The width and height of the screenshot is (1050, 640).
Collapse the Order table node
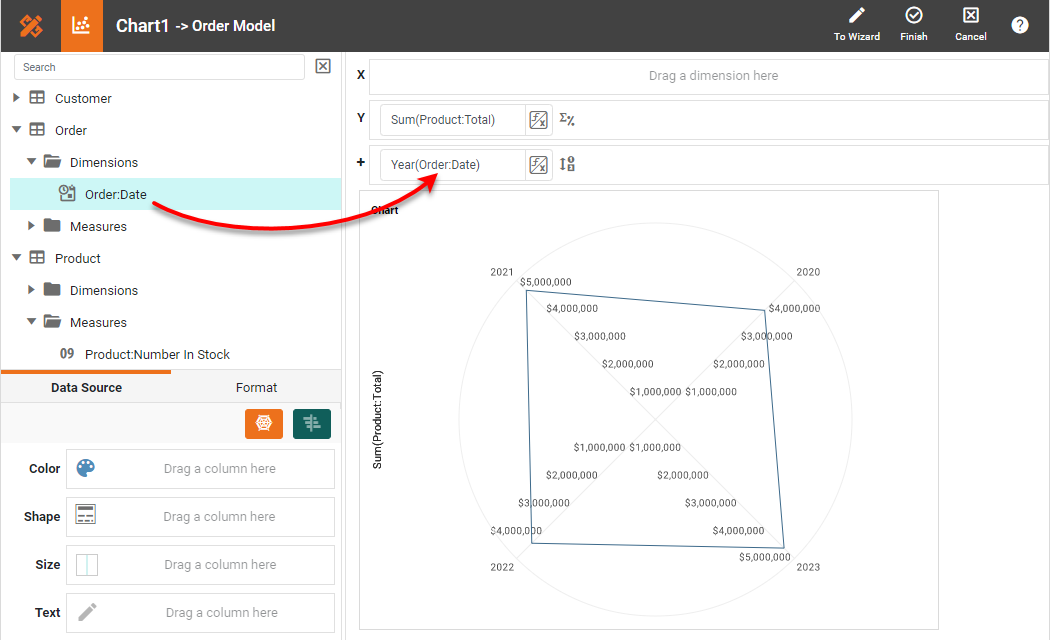(x=16, y=130)
